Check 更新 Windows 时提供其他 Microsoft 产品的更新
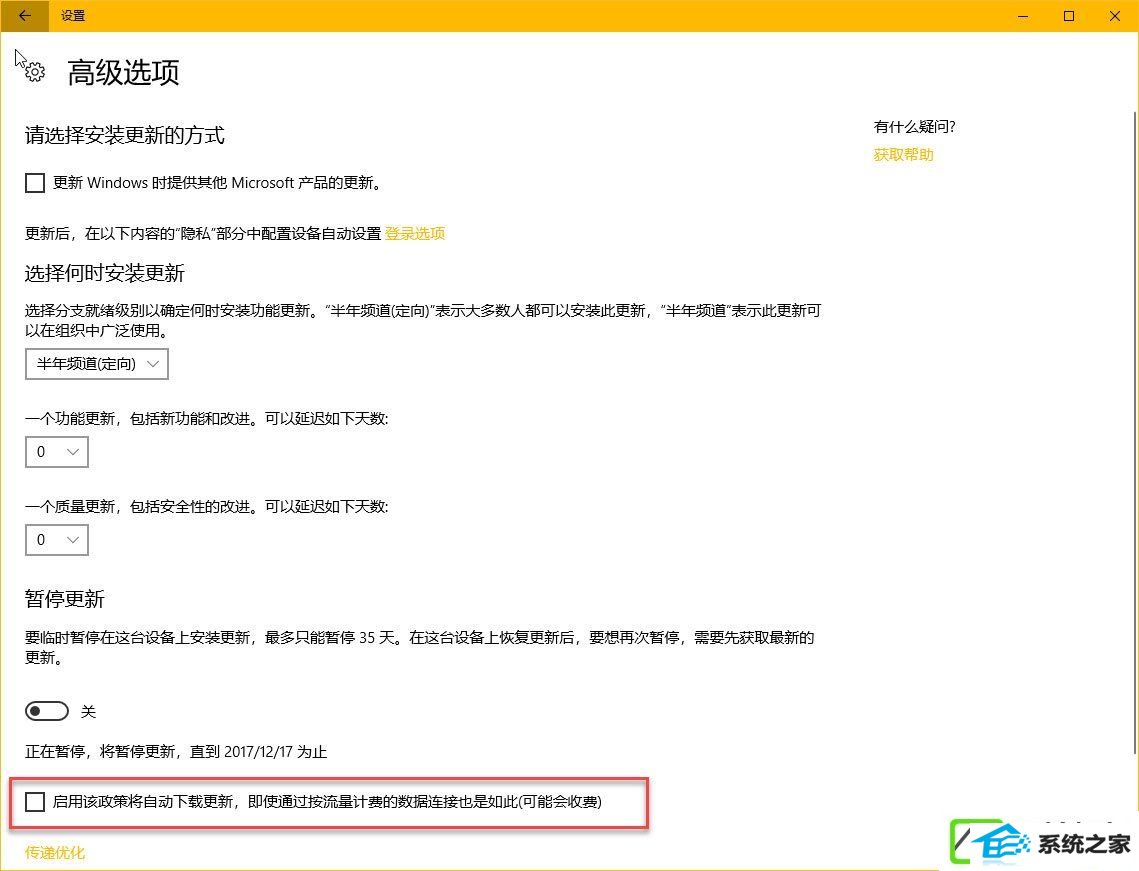The image size is (1139, 871). click(x=35, y=182)
